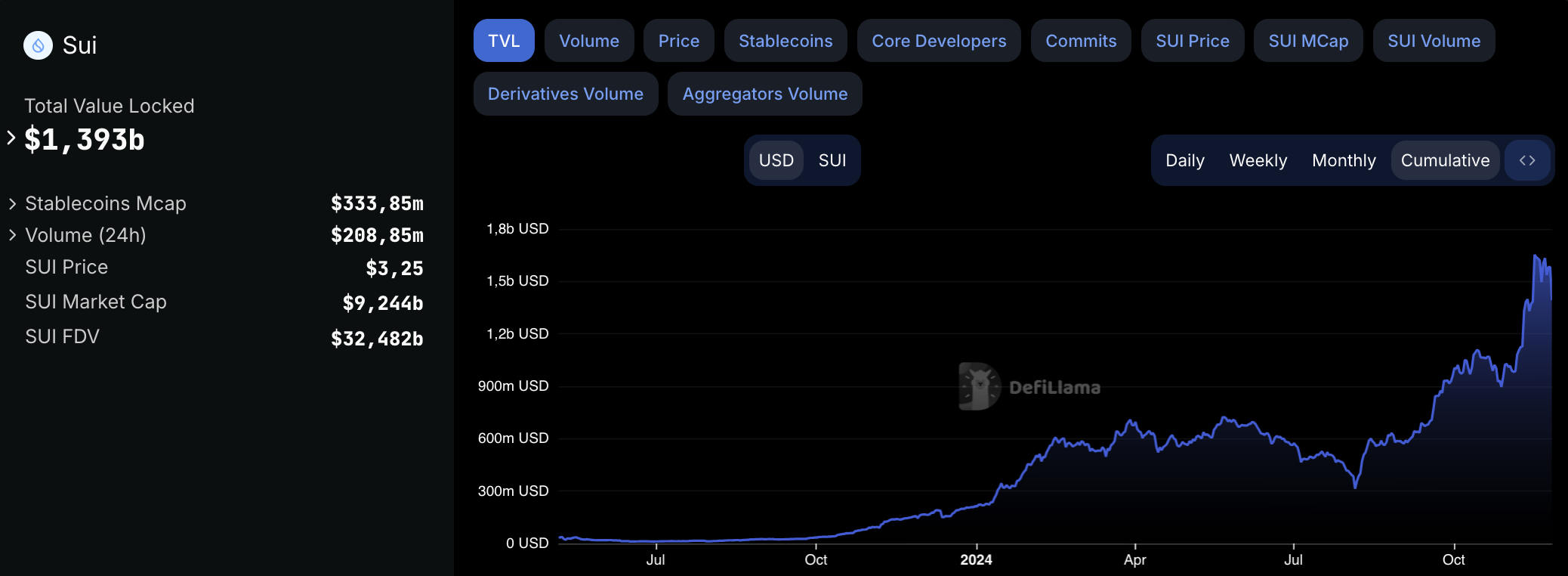The width and height of the screenshot is (1568, 576).
Task: Select USD denomination
Action: tap(776, 160)
